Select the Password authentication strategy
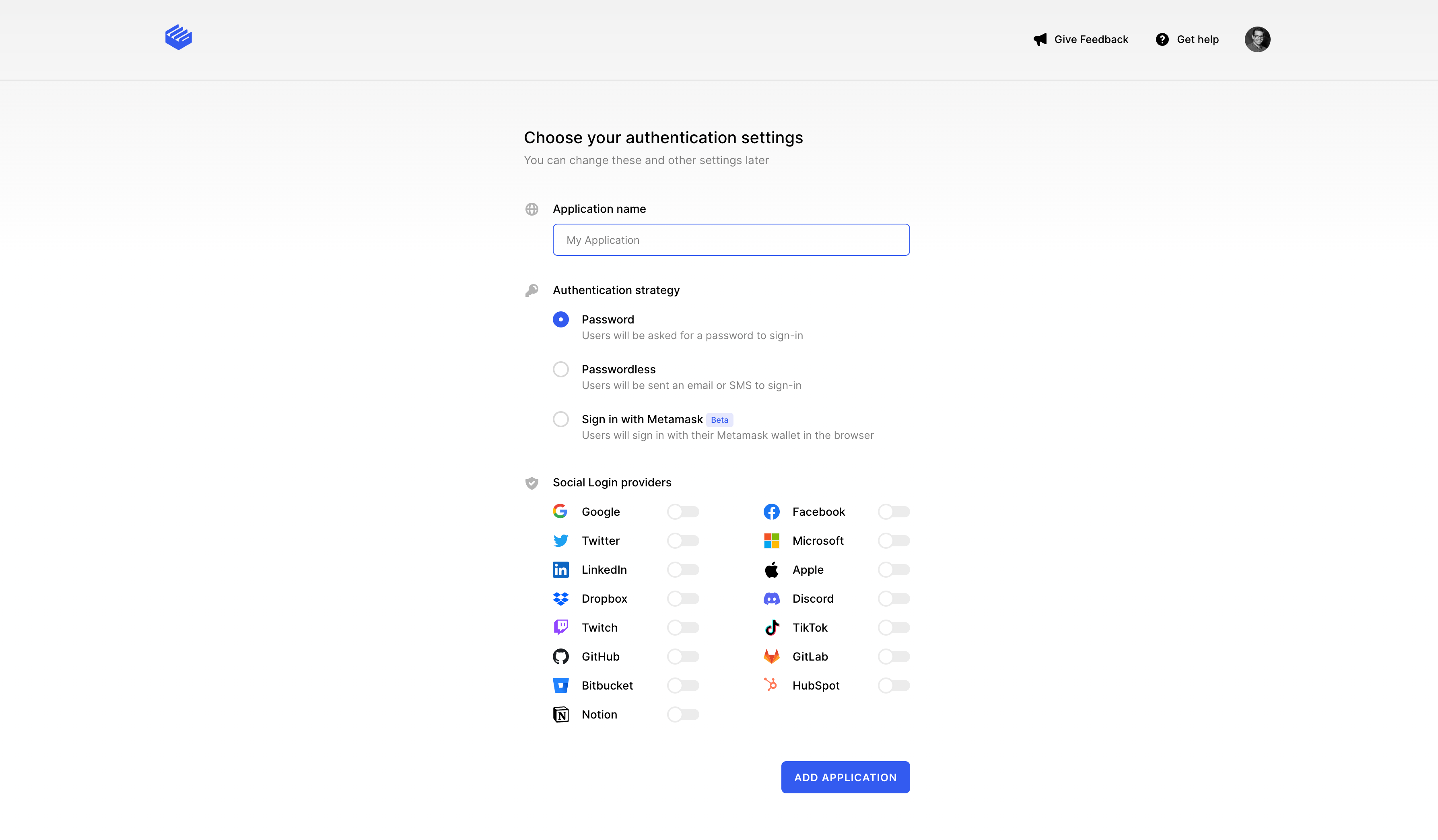Screen dimensions: 1438x840 click(x=560, y=319)
